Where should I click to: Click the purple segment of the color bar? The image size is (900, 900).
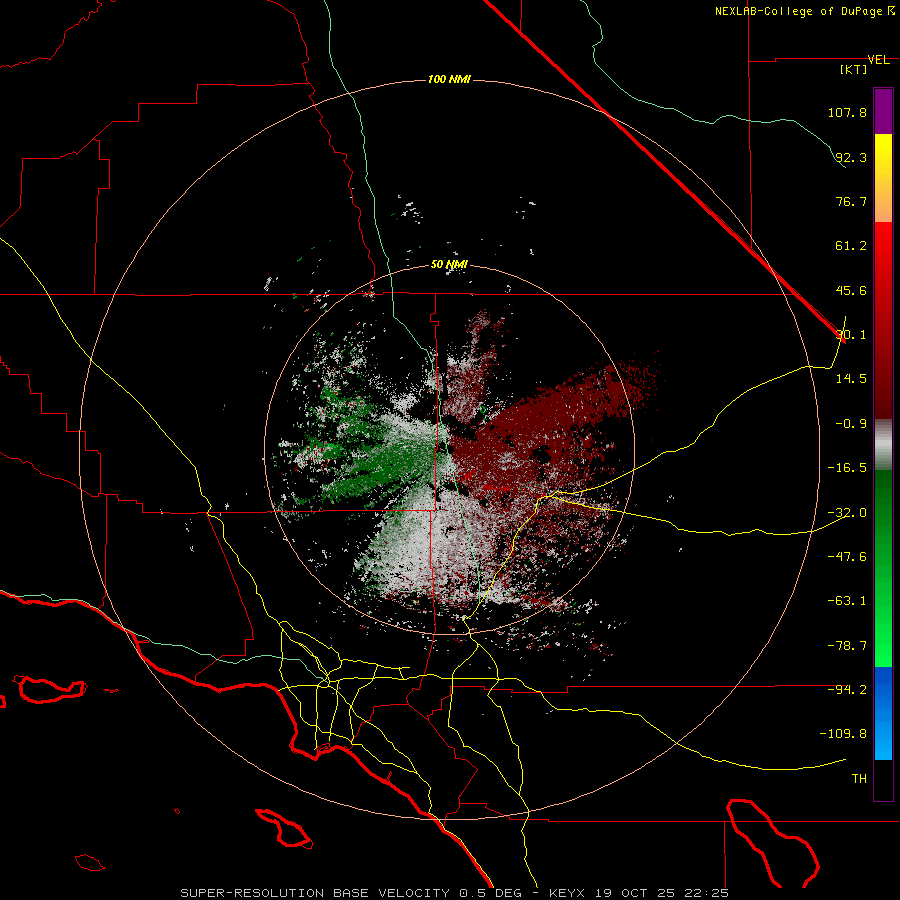pos(883,111)
